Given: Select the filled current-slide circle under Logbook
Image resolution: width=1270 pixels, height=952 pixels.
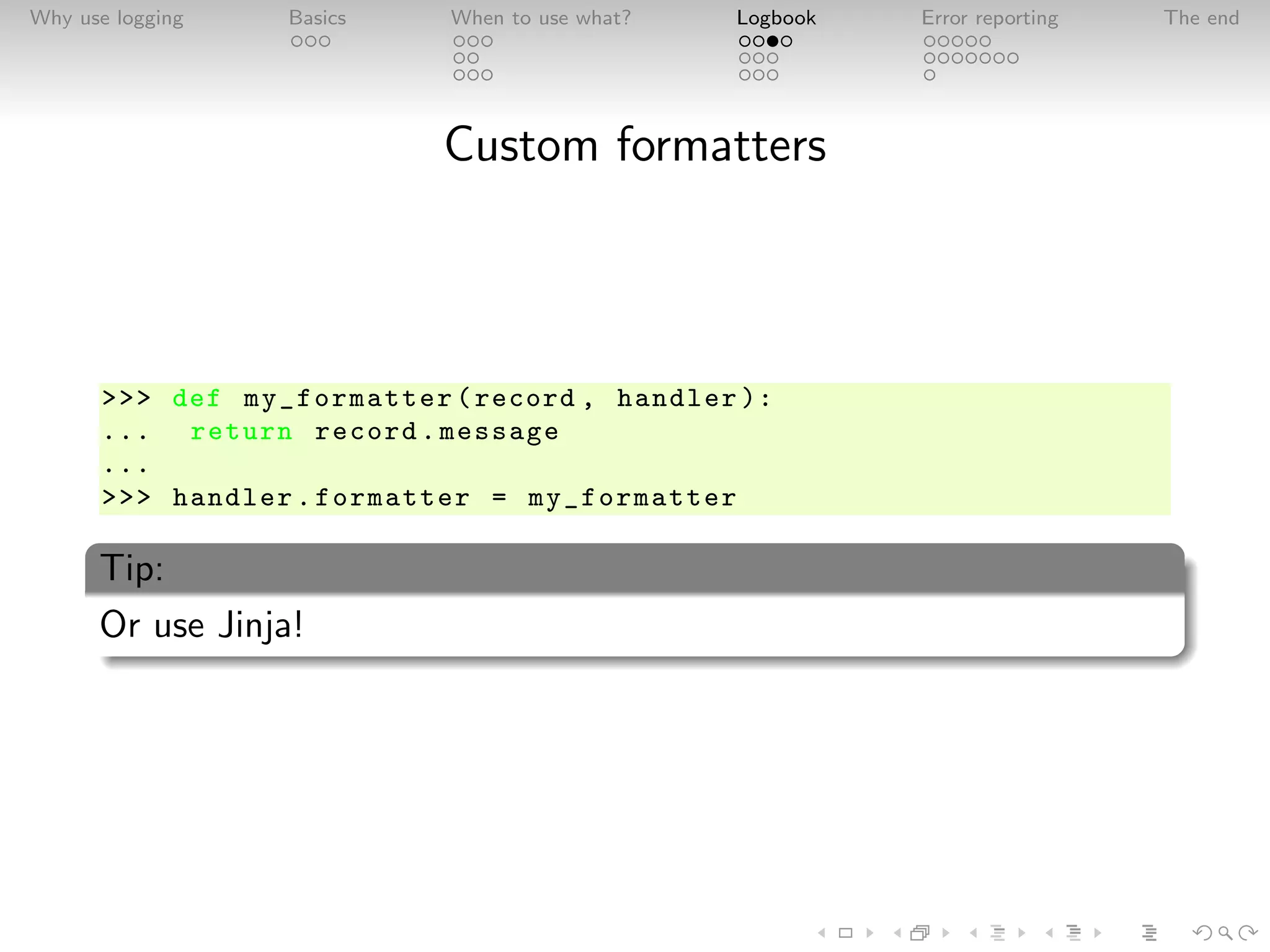Looking at the screenshot, I should (773, 42).
